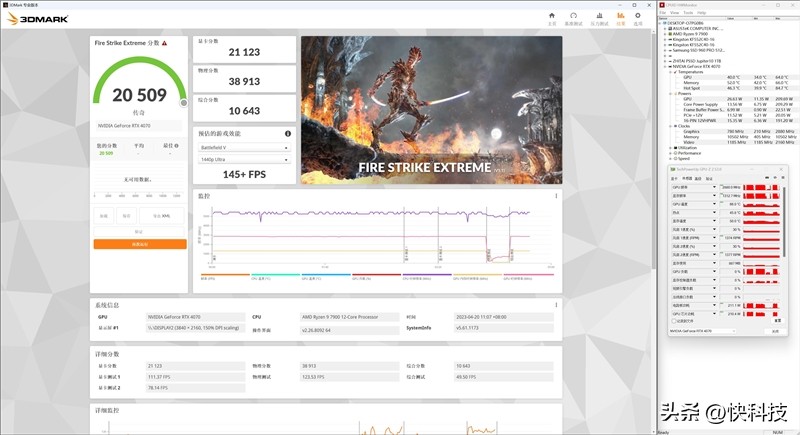
Task: Expand the AMD Ryzen 9 7900 node in HWMonitor
Action: (665, 34)
